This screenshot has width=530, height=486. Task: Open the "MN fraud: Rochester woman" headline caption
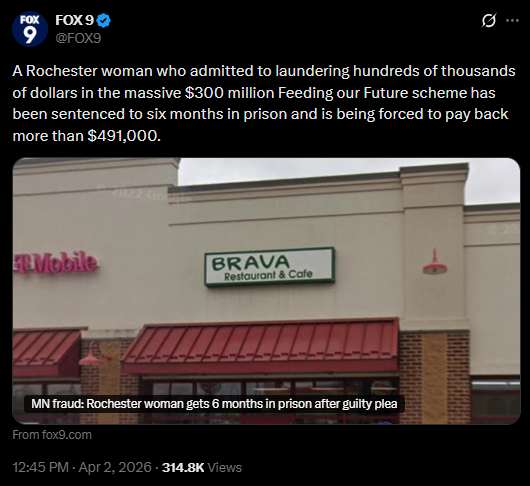(x=214, y=404)
